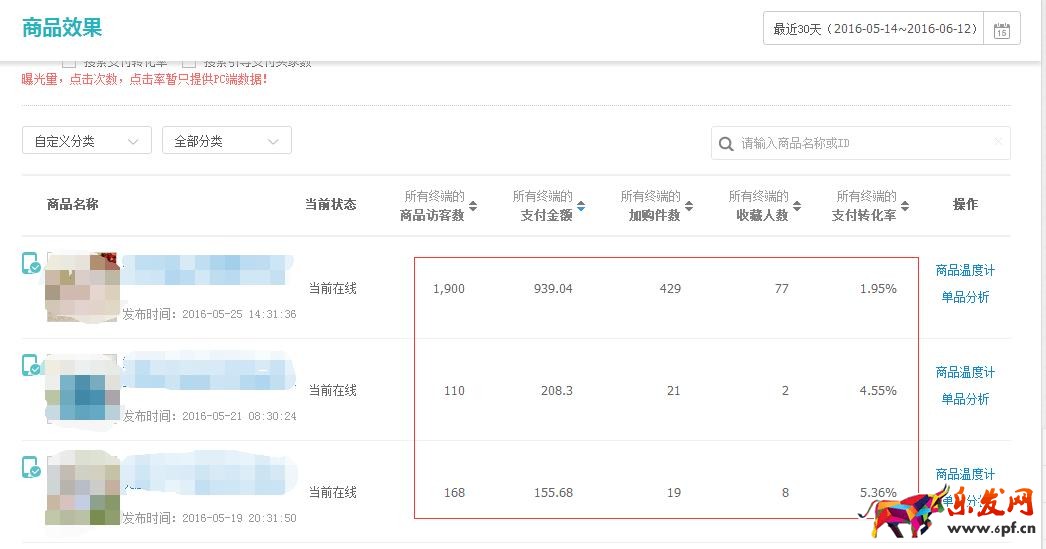Expand the 自定义分类 dropdown
The height and width of the screenshot is (549, 1046).
click(87, 141)
